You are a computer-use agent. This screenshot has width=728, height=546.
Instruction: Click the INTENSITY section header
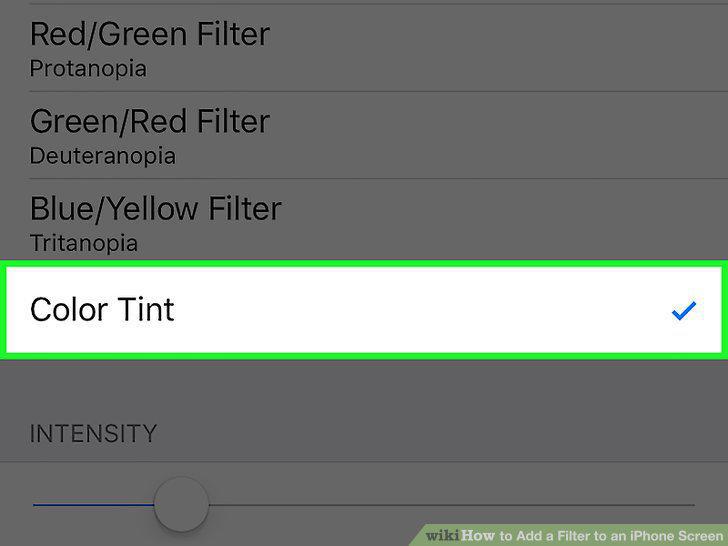coord(93,434)
